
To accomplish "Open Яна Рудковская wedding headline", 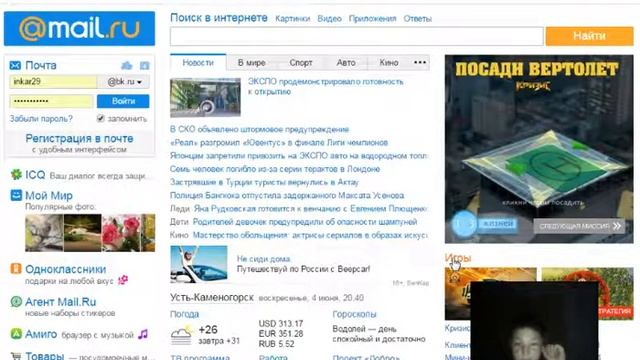I will pos(310,209).
